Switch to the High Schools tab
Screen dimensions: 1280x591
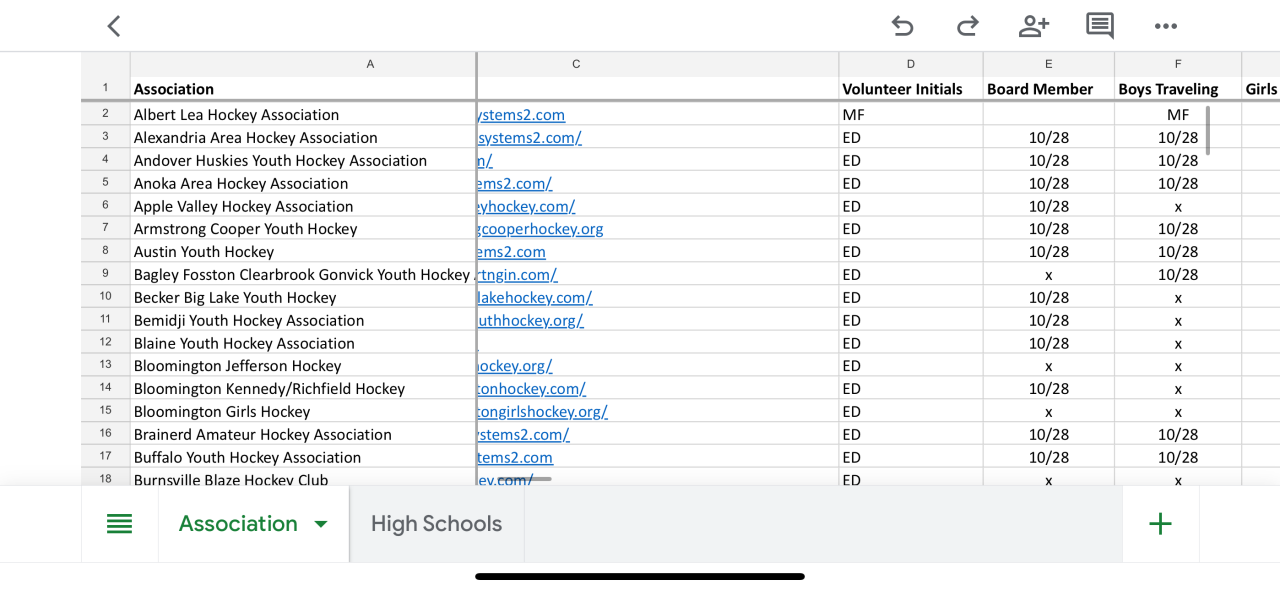436,524
